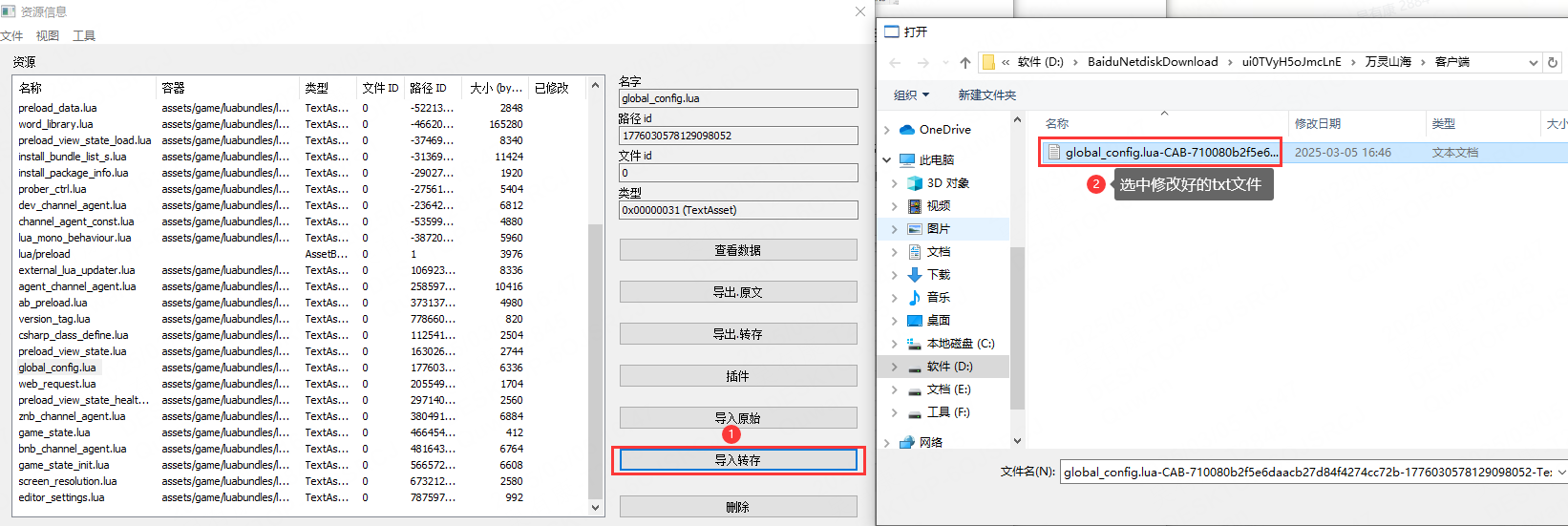Click scroll-down arrow of resource list
Screen dimensions: 1568x526
[596, 508]
